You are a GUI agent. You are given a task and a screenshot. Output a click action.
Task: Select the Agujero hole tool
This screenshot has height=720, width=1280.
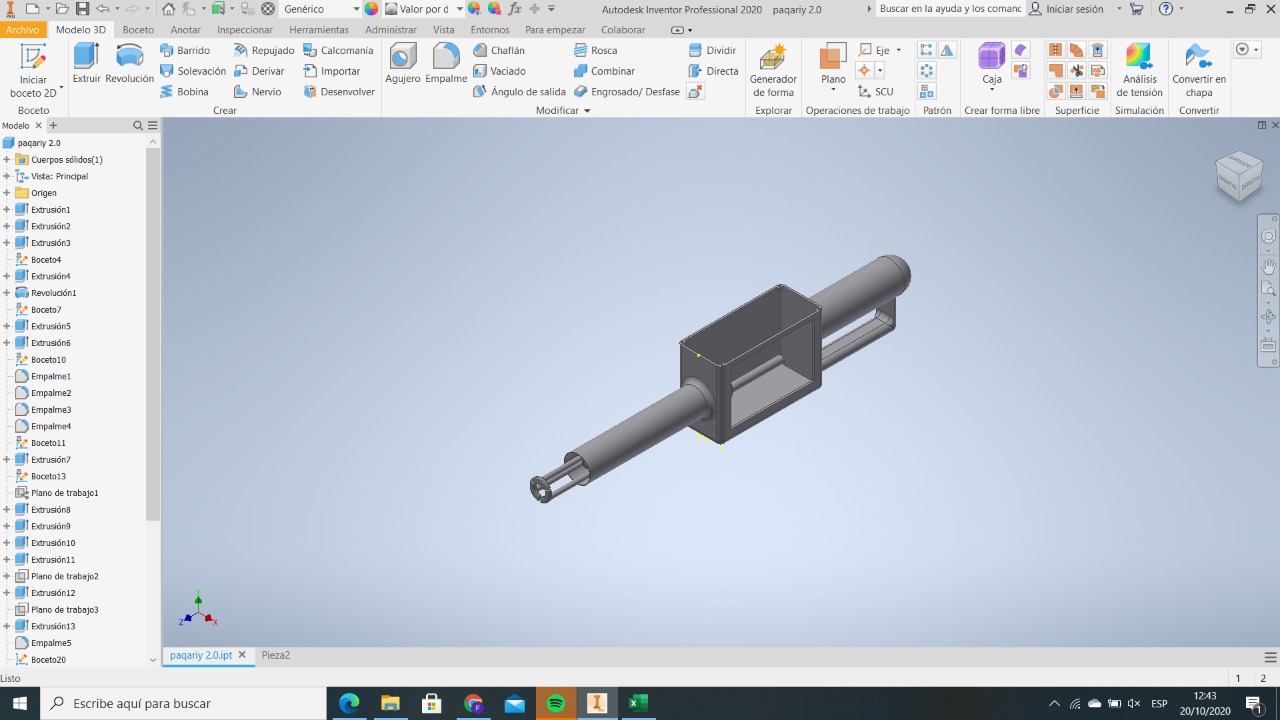pos(403,64)
